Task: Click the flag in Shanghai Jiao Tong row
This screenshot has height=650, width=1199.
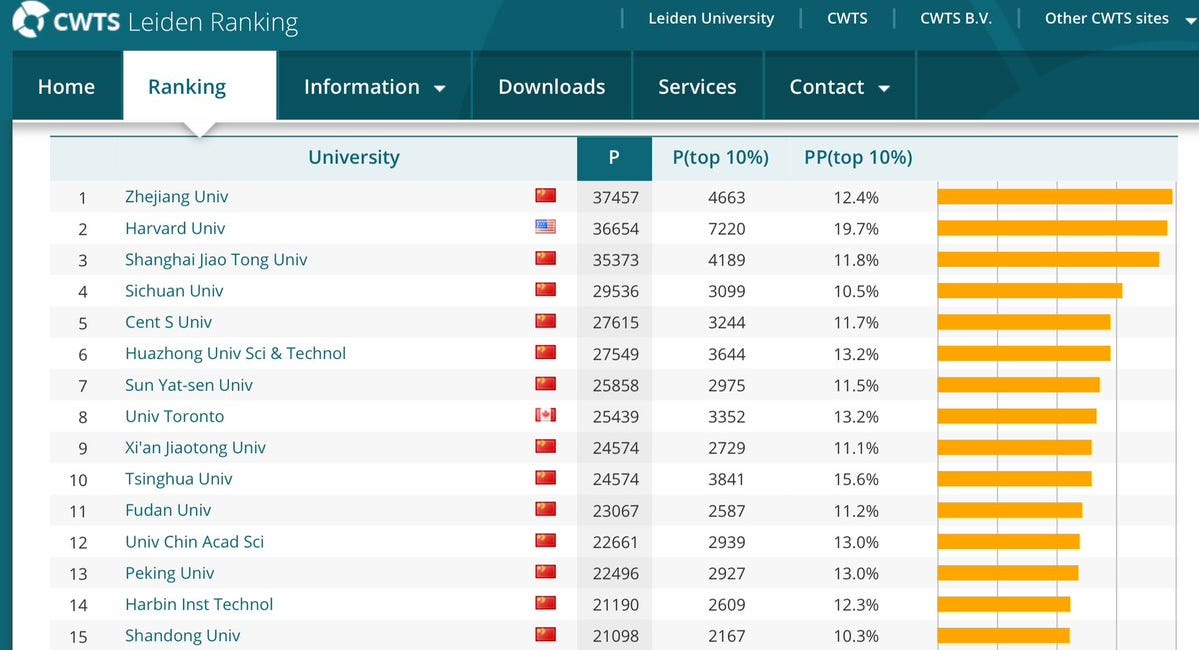Action: point(545,258)
